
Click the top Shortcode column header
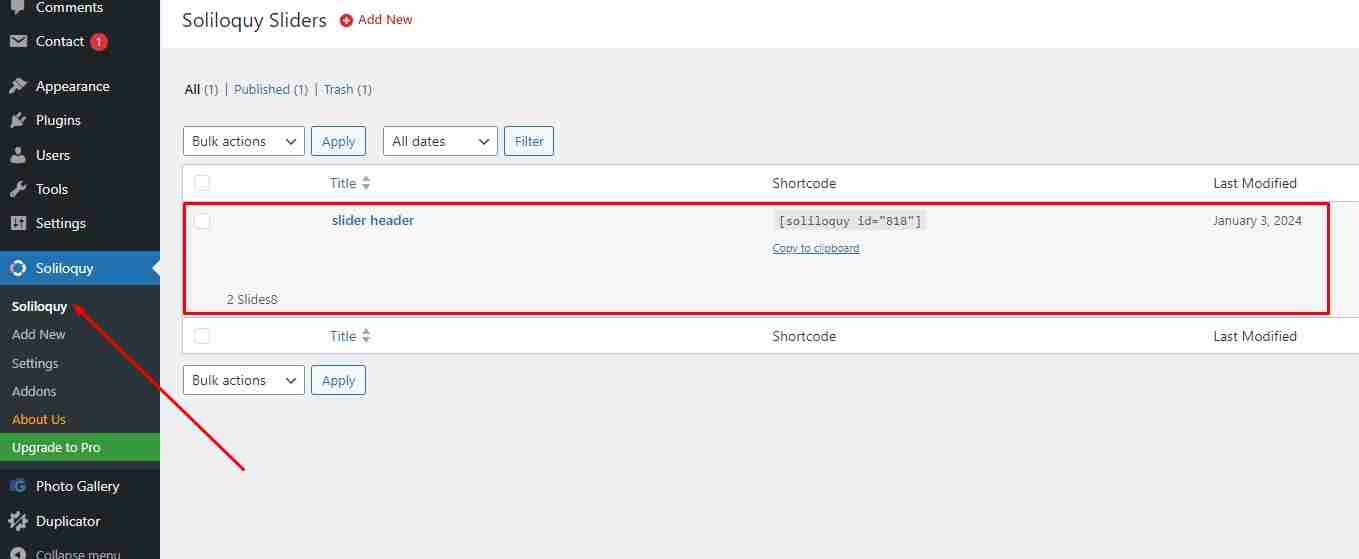click(804, 183)
